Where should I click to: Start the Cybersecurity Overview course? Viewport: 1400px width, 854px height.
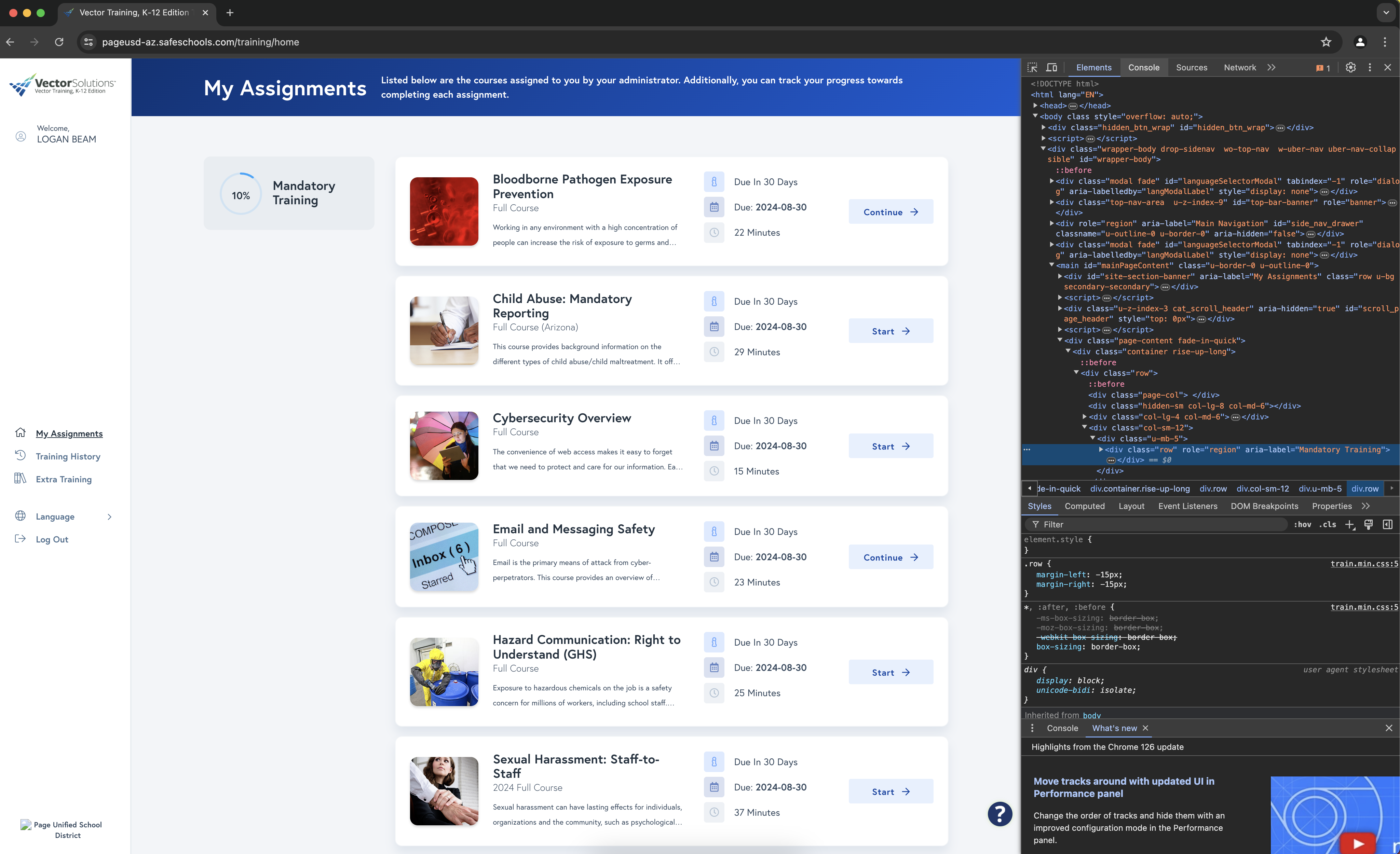[891, 446]
